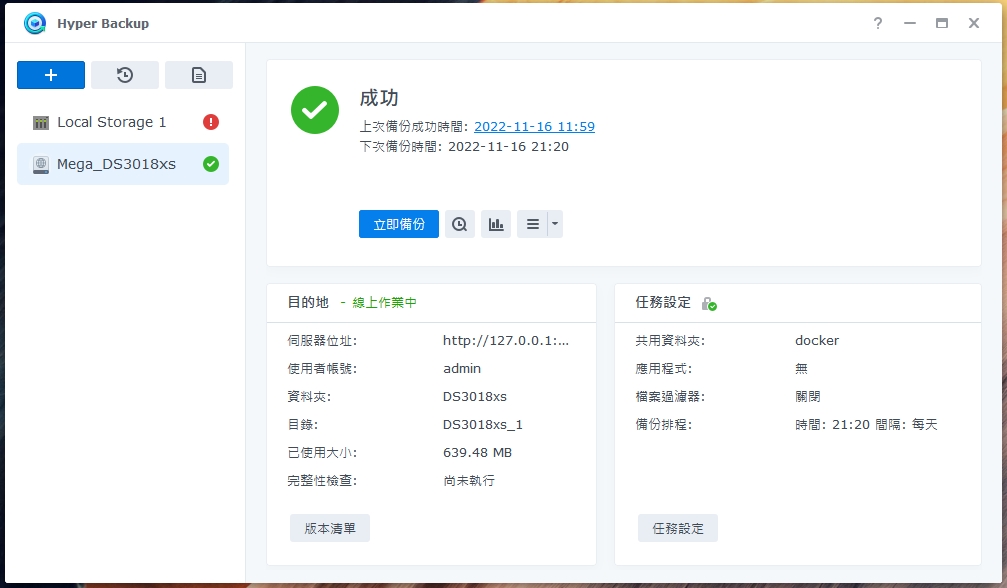Click the 立即備份 button
The height and width of the screenshot is (588, 1007).
point(399,224)
